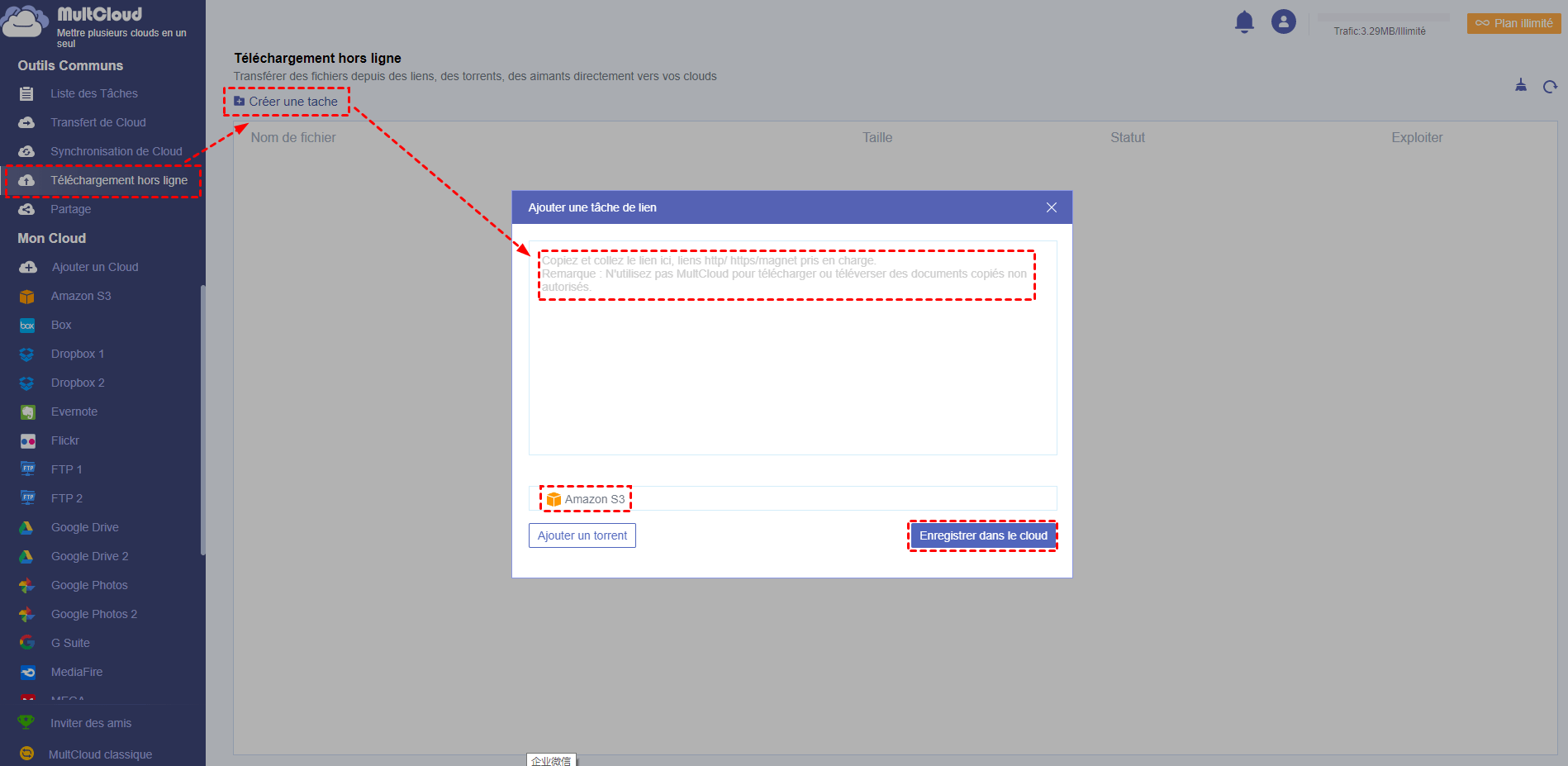
Task: Click the link paste text area
Action: point(793,348)
